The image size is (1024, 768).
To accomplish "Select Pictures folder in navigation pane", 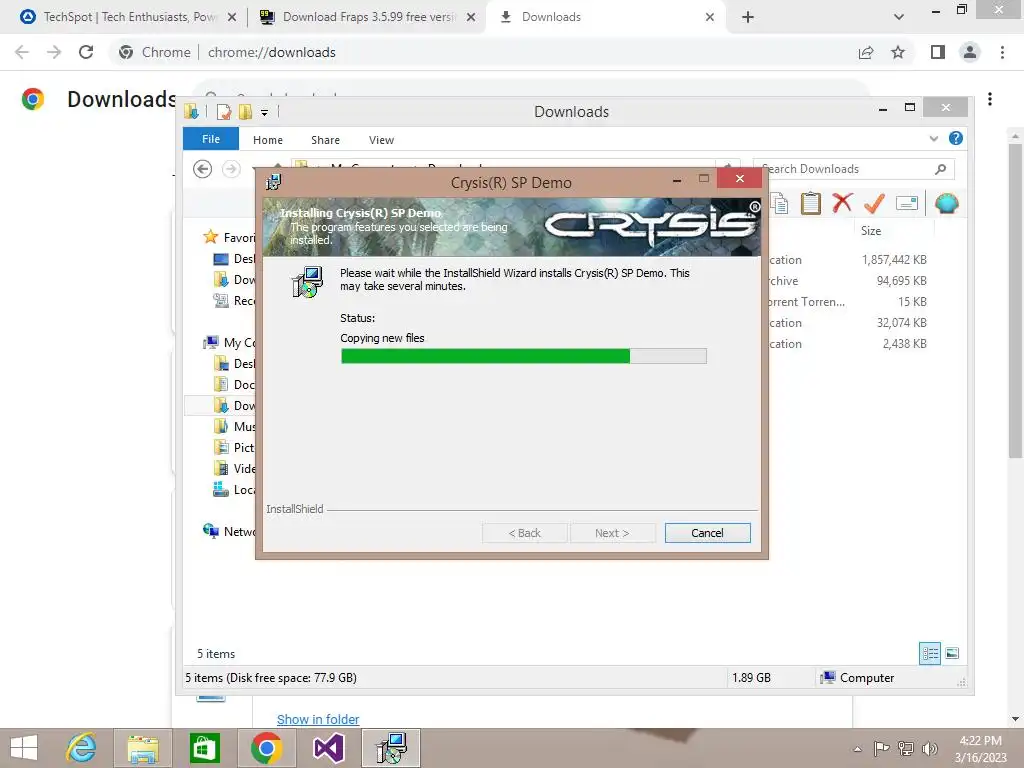I will click(234, 447).
